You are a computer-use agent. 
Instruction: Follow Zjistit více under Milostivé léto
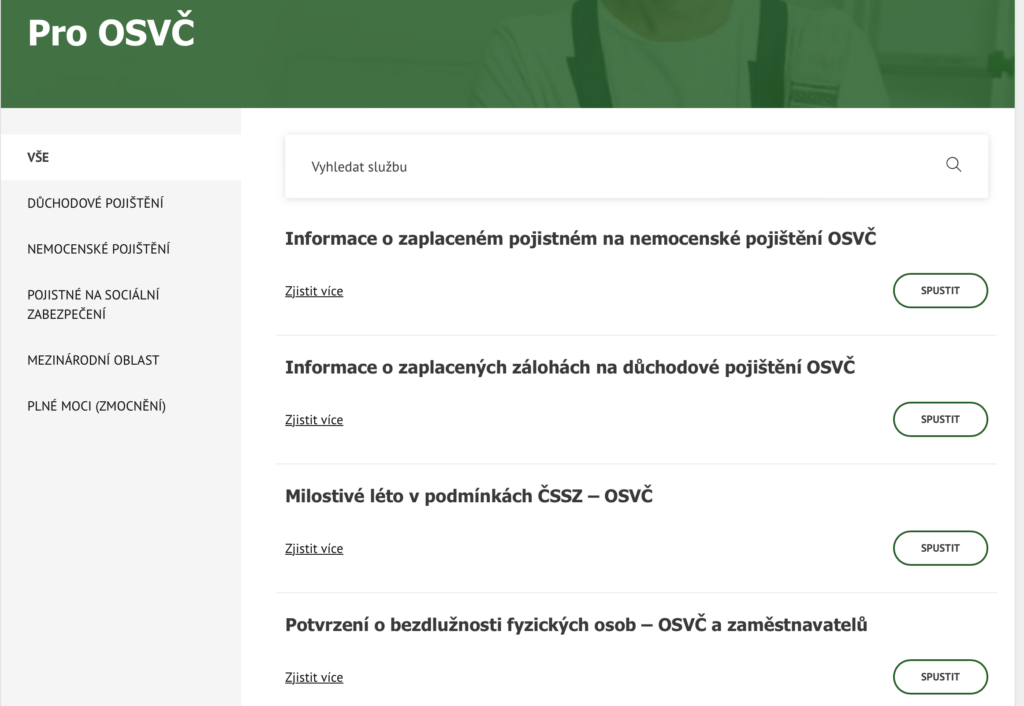313,548
